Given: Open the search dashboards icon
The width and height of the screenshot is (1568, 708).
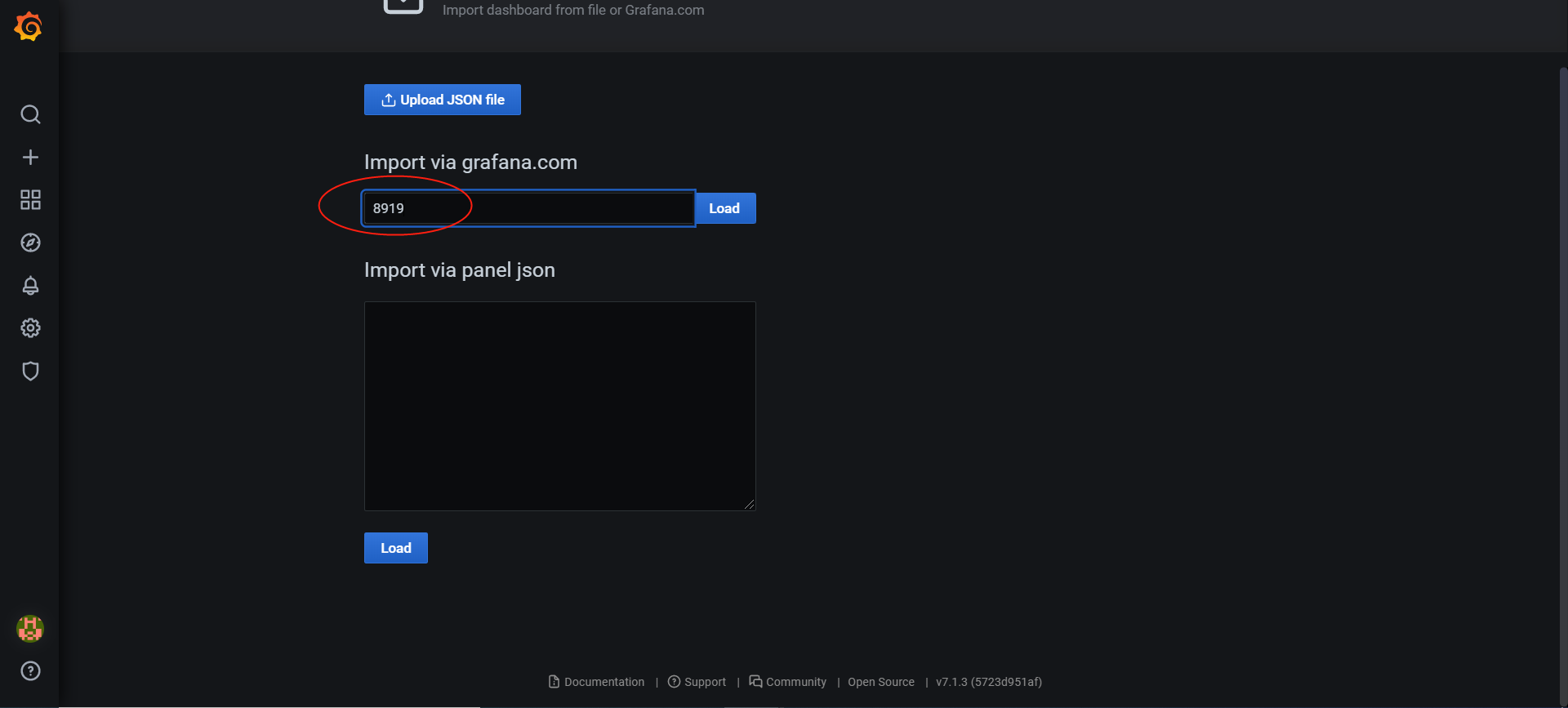Looking at the screenshot, I should coord(30,114).
